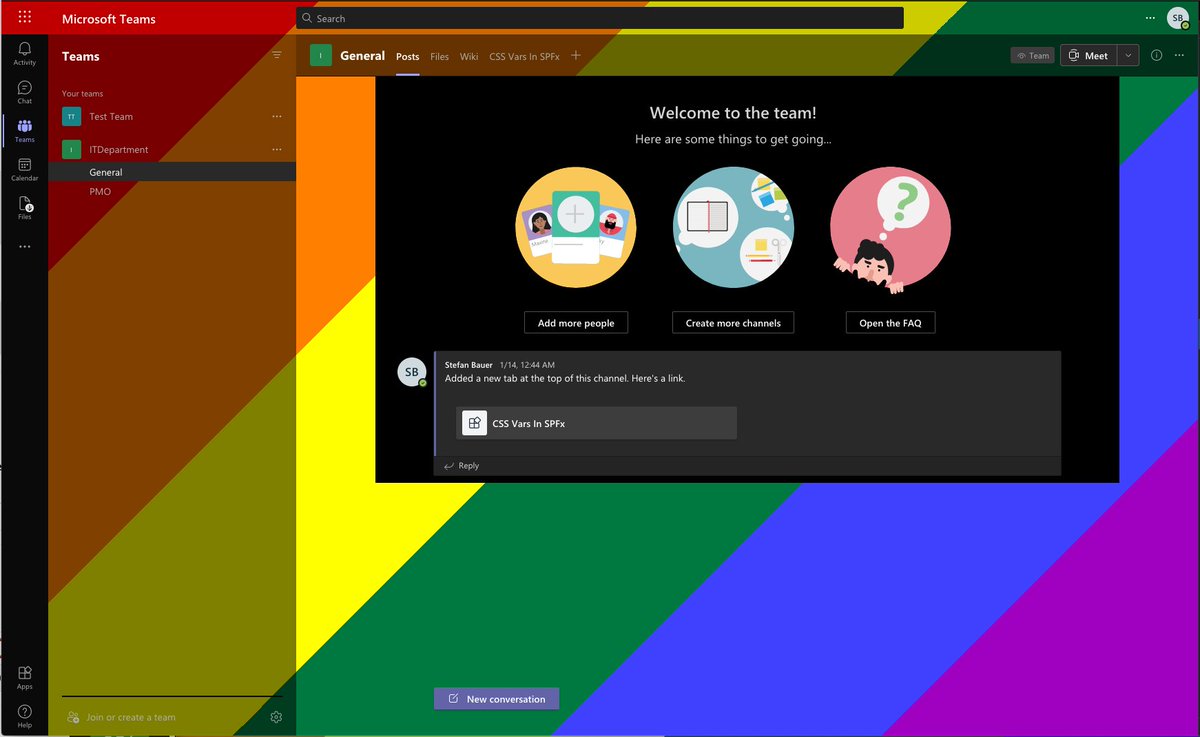1200x737 pixels.
Task: Open more options for Test Team
Action: pyautogui.click(x=277, y=116)
